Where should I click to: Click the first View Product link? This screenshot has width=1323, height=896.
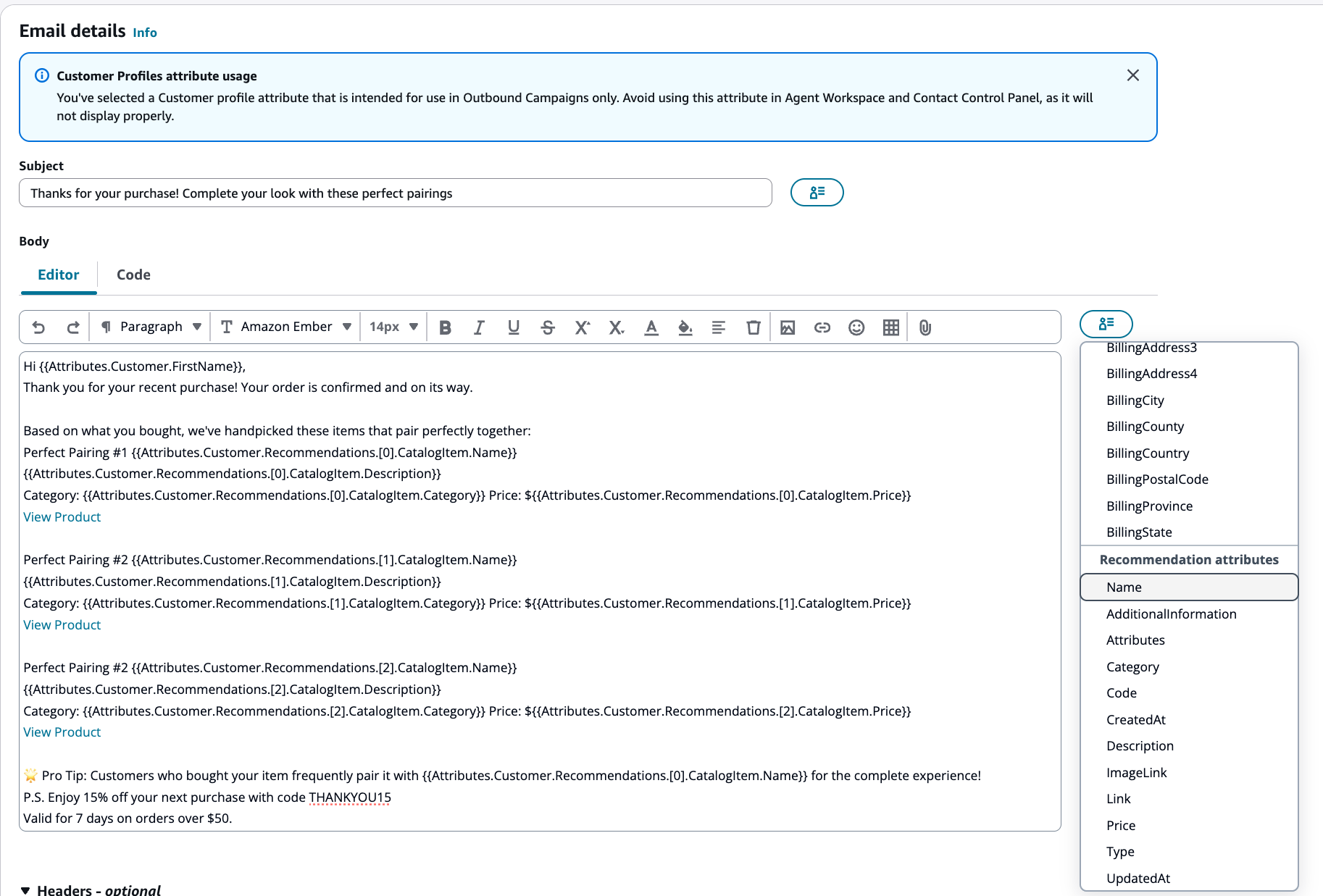point(62,516)
